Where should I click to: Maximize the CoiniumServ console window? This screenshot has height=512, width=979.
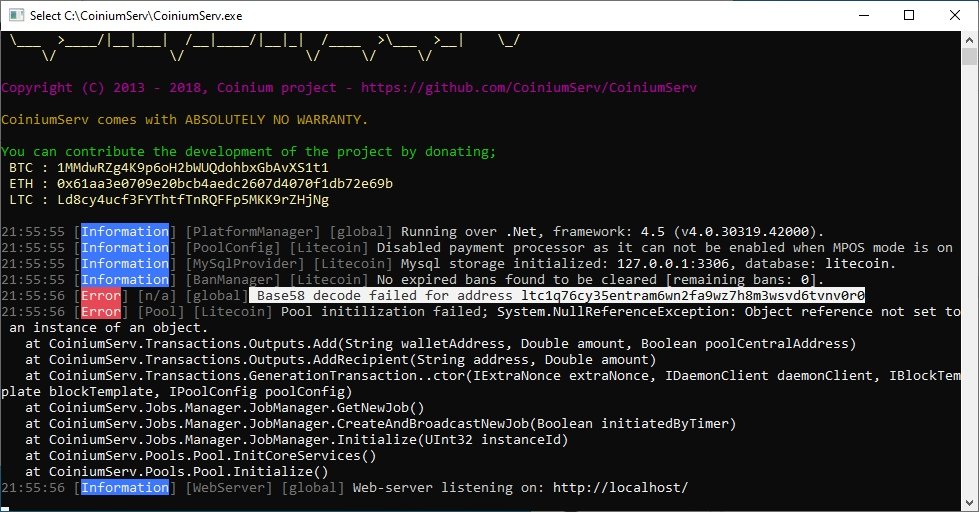click(909, 15)
